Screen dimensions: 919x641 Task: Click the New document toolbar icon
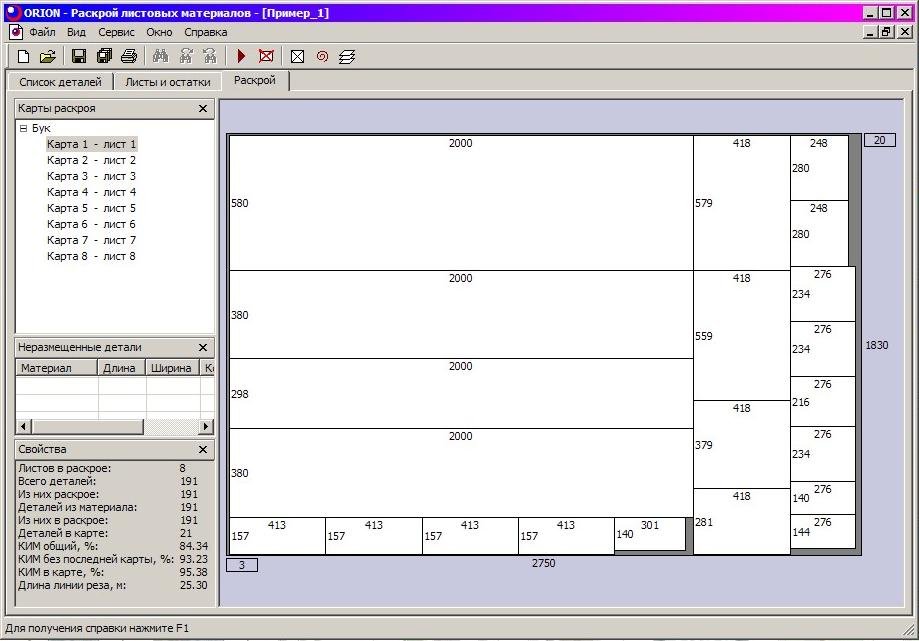pos(24,57)
